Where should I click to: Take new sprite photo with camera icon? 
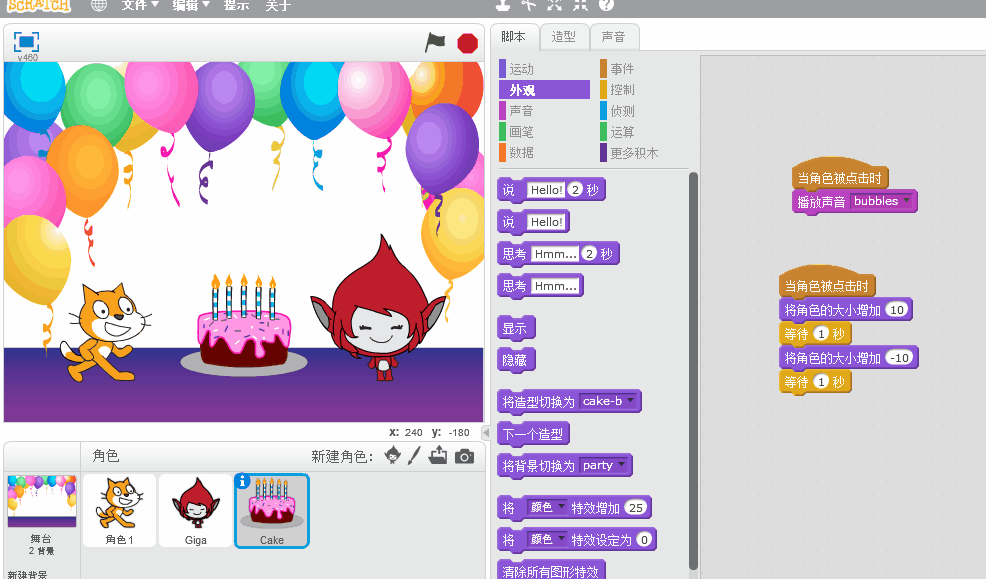464,456
